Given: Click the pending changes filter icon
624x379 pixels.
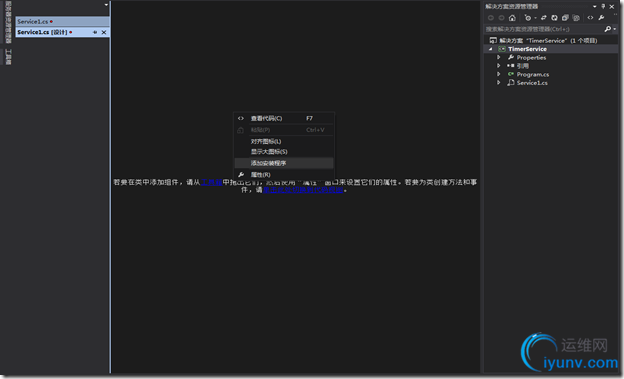Looking at the screenshot, I should pyautogui.click(x=528, y=18).
